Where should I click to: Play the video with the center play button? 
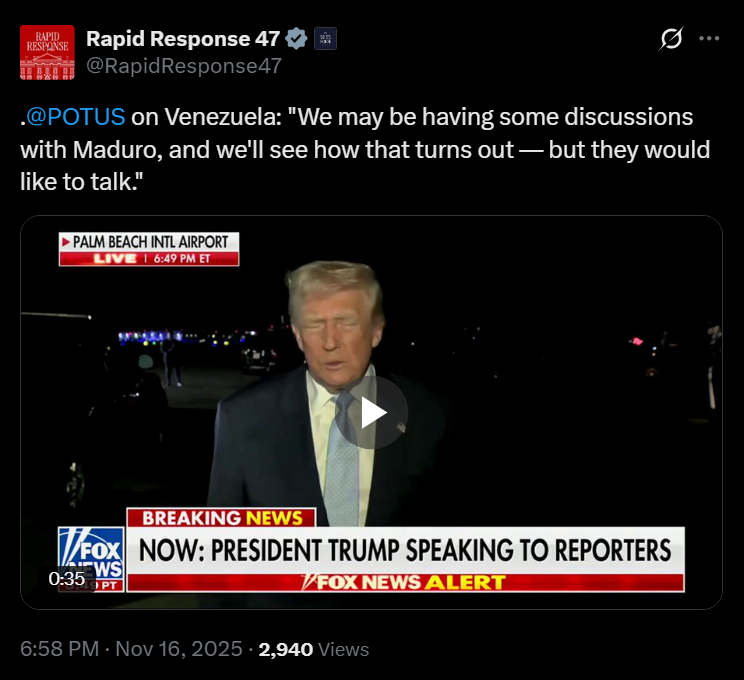pyautogui.click(x=371, y=412)
